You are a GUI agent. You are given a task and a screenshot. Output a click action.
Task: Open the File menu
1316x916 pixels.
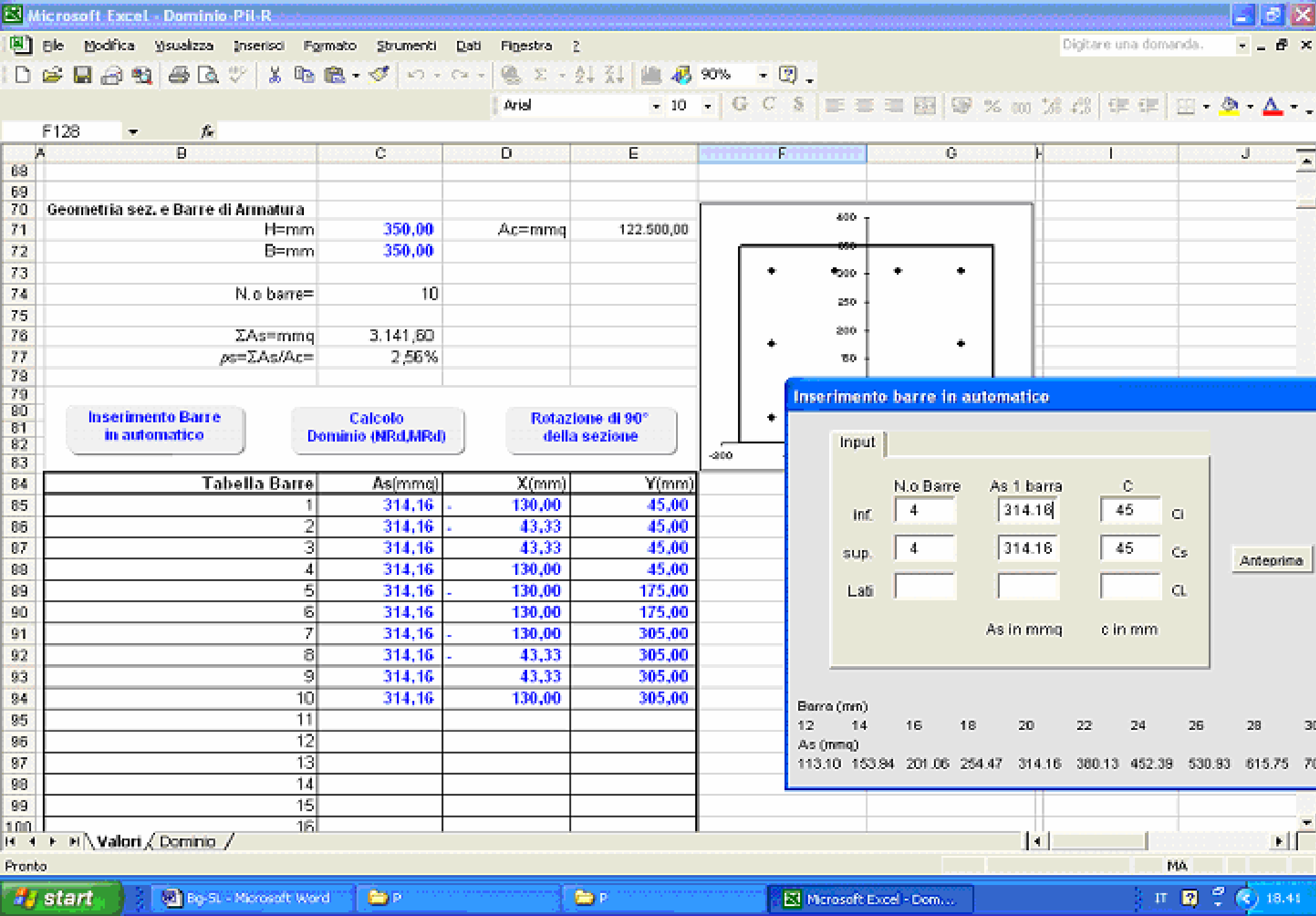pyautogui.click(x=53, y=45)
